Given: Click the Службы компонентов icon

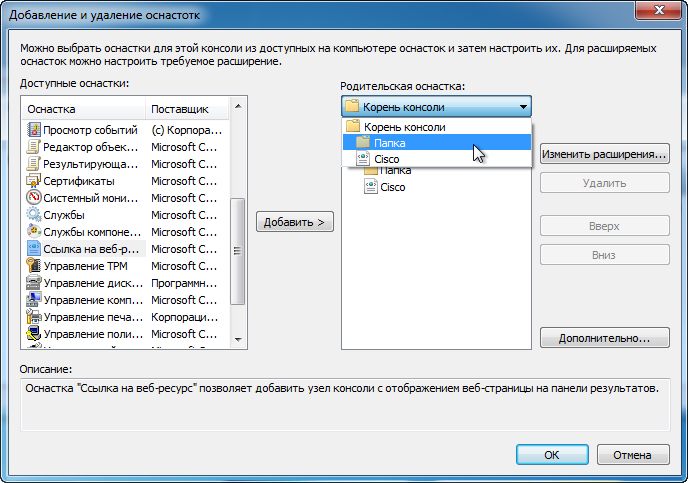Looking at the screenshot, I should click(x=34, y=232).
